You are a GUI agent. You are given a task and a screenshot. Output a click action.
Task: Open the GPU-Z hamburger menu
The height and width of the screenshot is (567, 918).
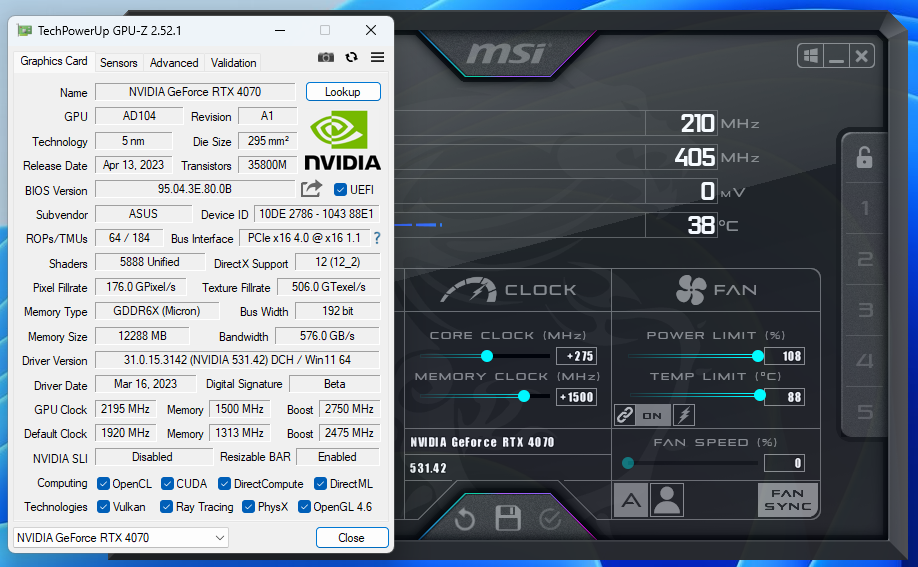pos(378,57)
